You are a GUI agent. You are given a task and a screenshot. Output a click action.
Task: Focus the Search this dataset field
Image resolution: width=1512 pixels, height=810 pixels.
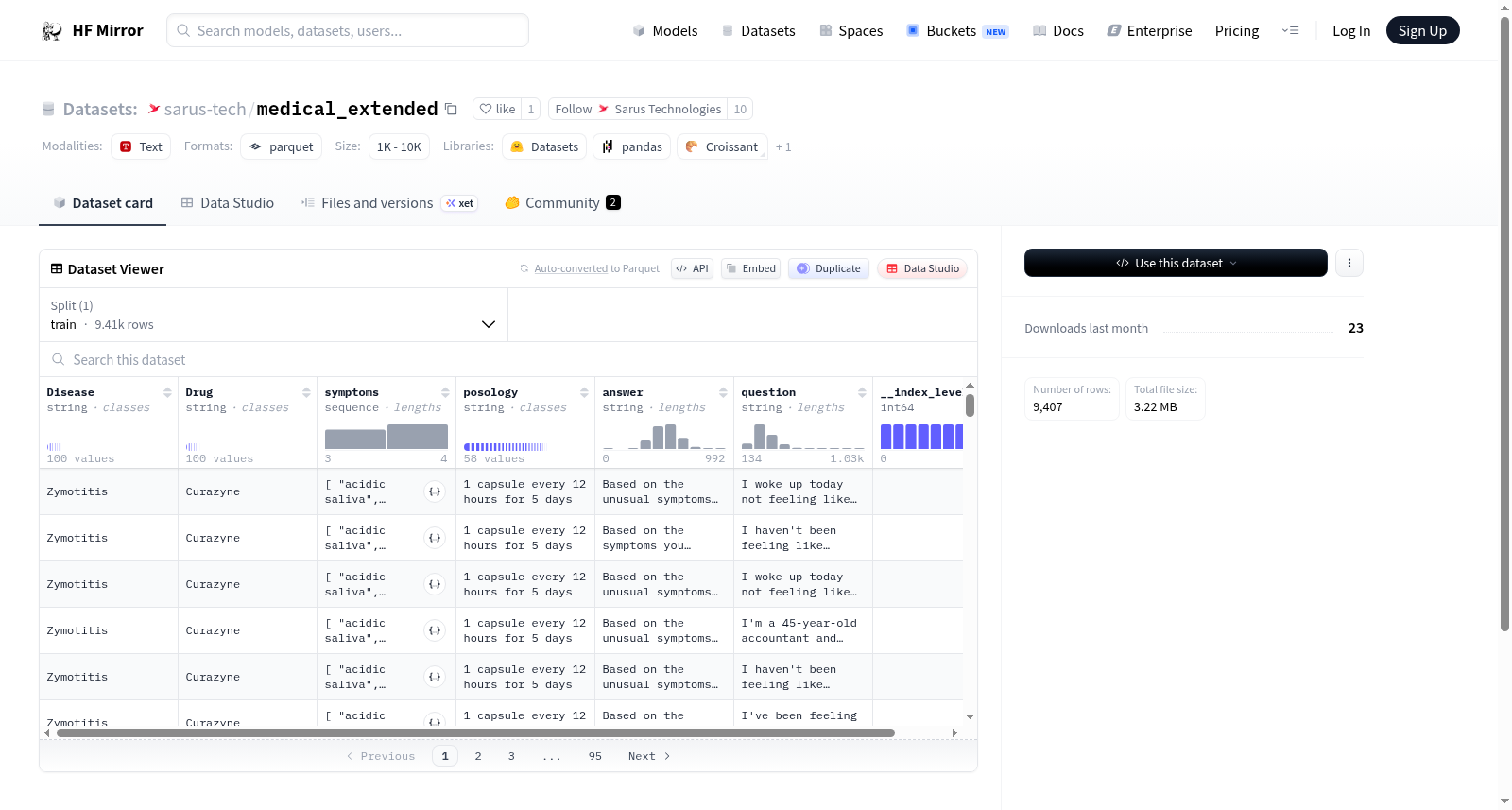pos(508,360)
